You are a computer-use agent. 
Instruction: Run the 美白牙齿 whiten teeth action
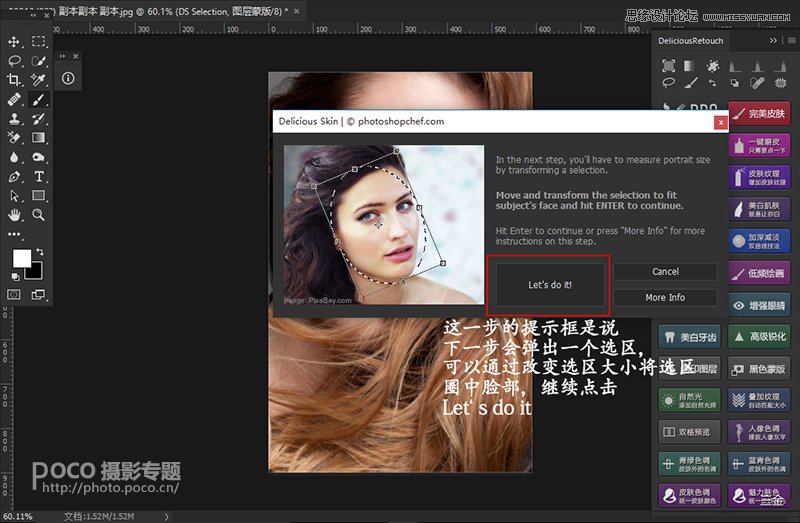pyautogui.click(x=689, y=337)
